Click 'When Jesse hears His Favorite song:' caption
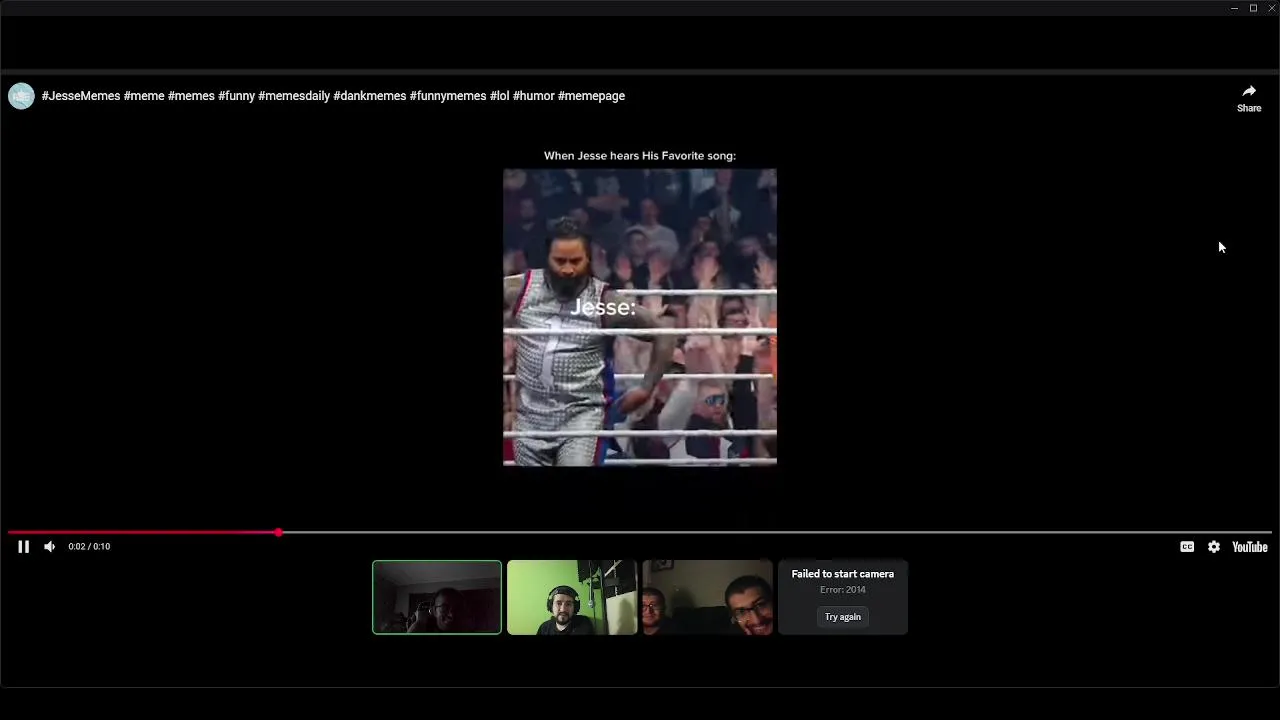Screen dimensions: 1280x720 coord(640,156)
